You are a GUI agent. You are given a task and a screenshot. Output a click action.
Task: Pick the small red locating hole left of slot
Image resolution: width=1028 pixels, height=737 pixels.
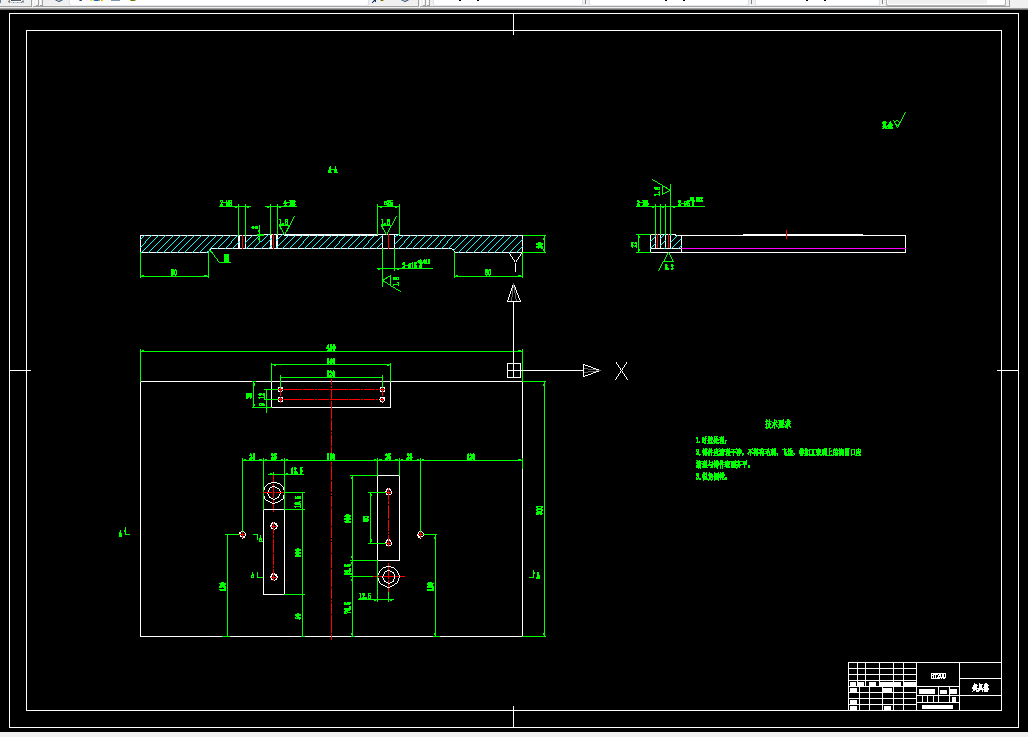[x=243, y=535]
